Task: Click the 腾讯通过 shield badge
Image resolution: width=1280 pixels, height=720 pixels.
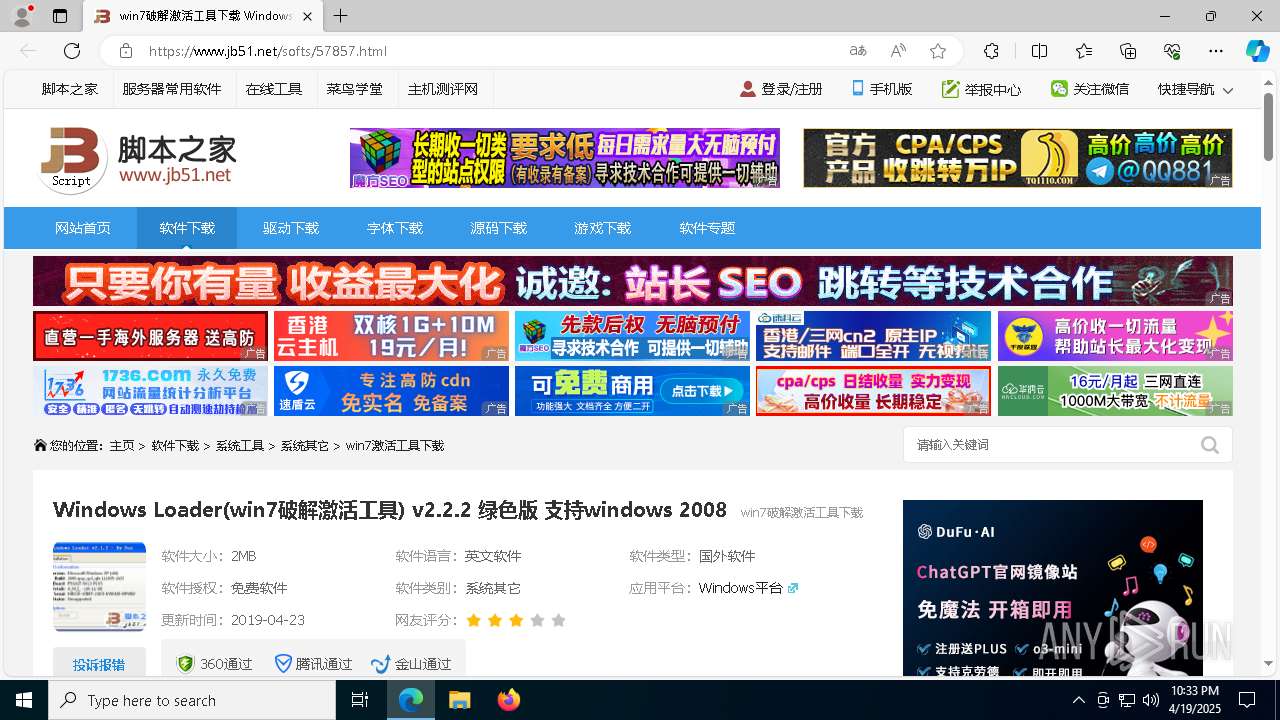Action: 313,664
